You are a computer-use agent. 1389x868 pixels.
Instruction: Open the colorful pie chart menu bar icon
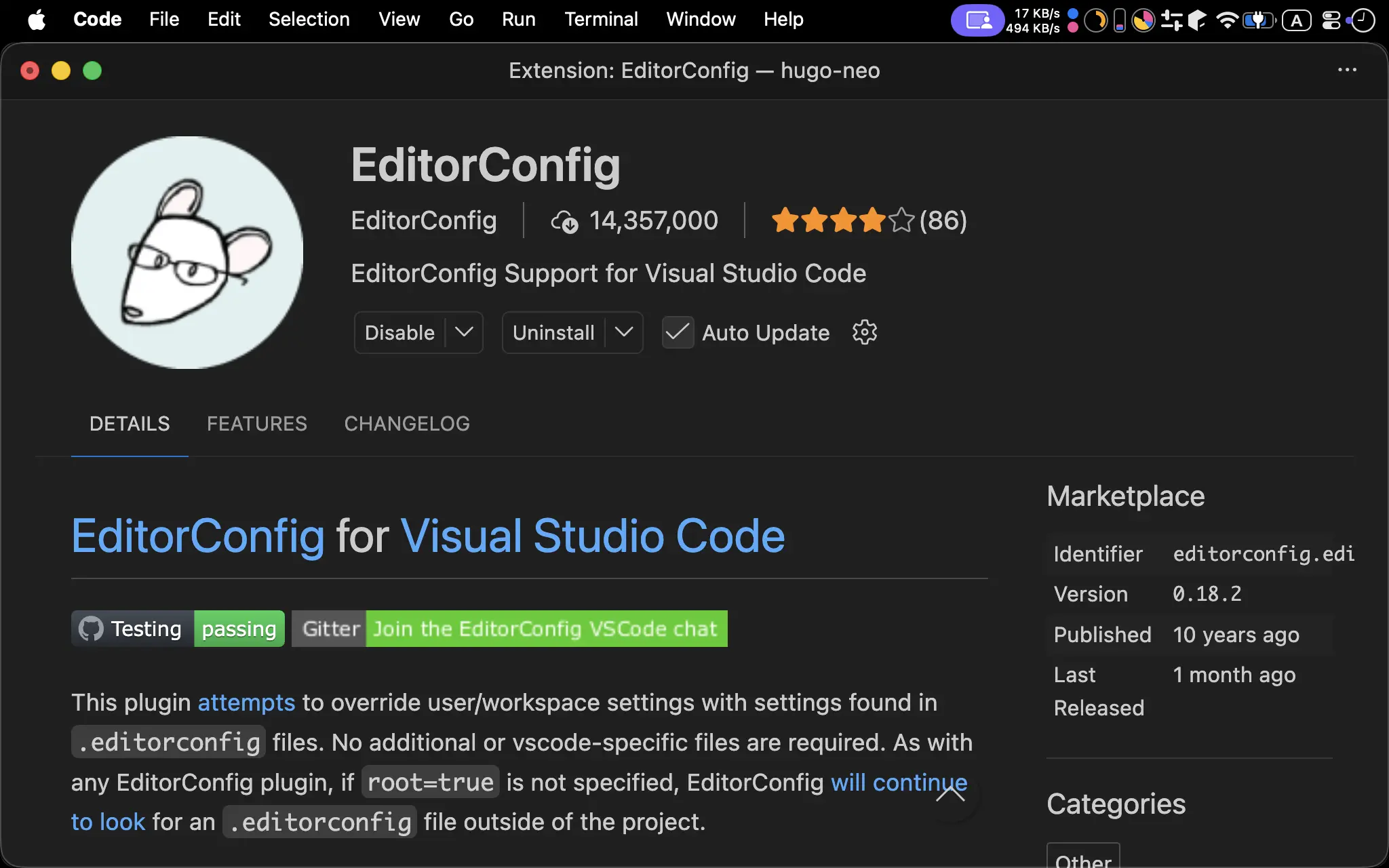pyautogui.click(x=1143, y=20)
